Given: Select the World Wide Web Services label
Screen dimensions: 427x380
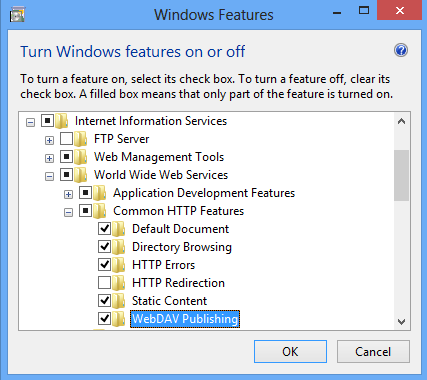Looking at the screenshot, I should 161,175.
